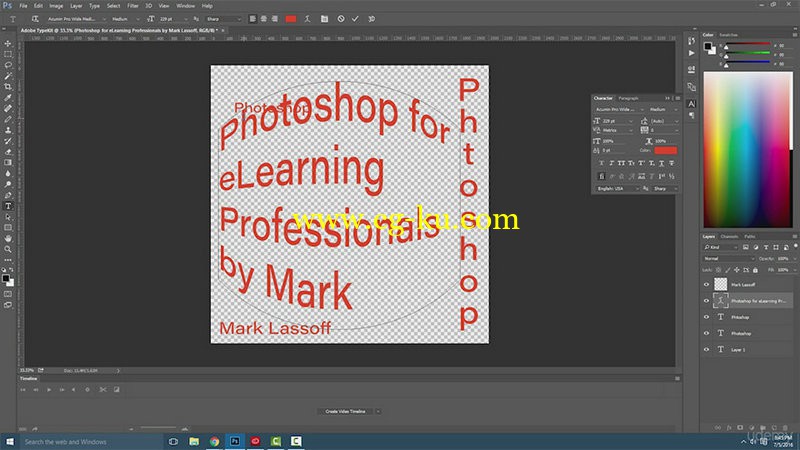Click the Create new layer icon
This screenshot has width=800, height=450.
tap(774, 428)
